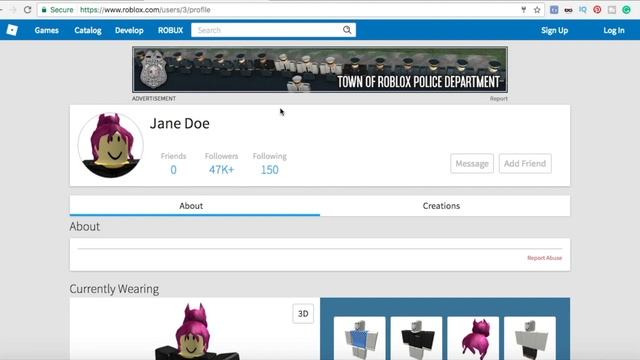The image size is (640, 360).
Task: Switch to the Creations tab
Action: (x=445, y=206)
